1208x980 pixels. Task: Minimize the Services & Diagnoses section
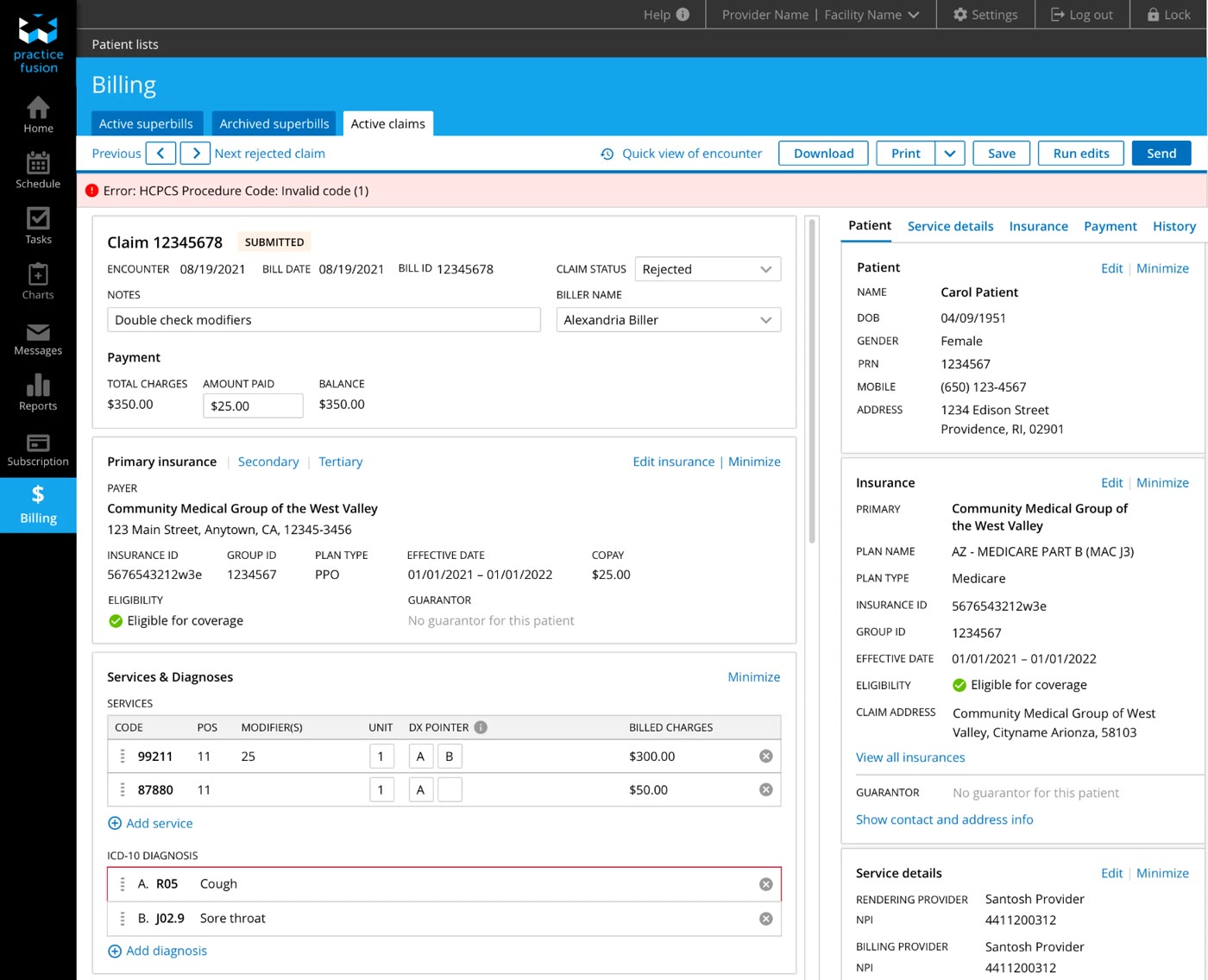tap(753, 677)
